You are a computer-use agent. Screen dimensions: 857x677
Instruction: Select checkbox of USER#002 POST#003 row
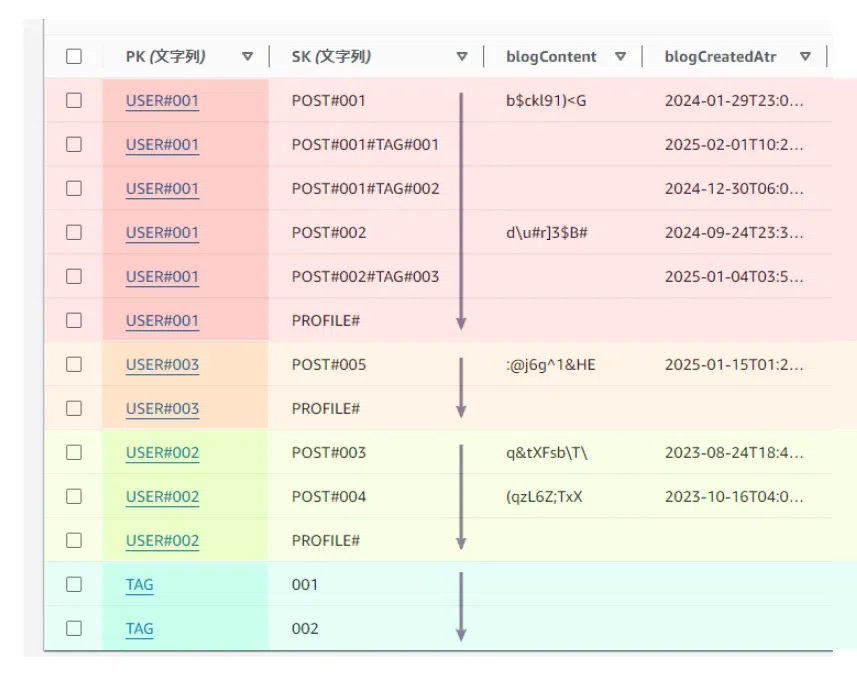pos(74,452)
